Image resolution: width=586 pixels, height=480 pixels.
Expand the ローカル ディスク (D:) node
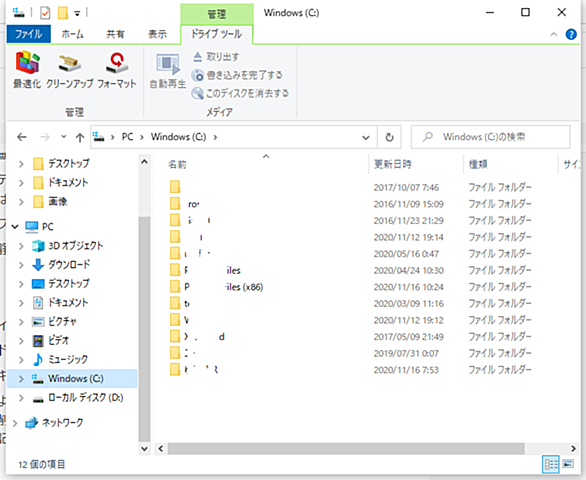(x=21, y=398)
